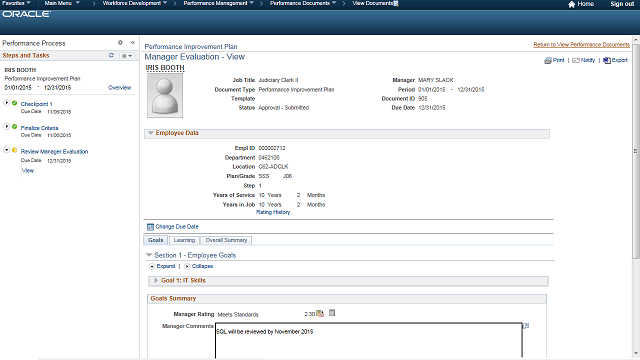Image resolution: width=640 pixels, height=360 pixels.
Task: Click the Change Due Date calendar icon
Action: [150, 227]
